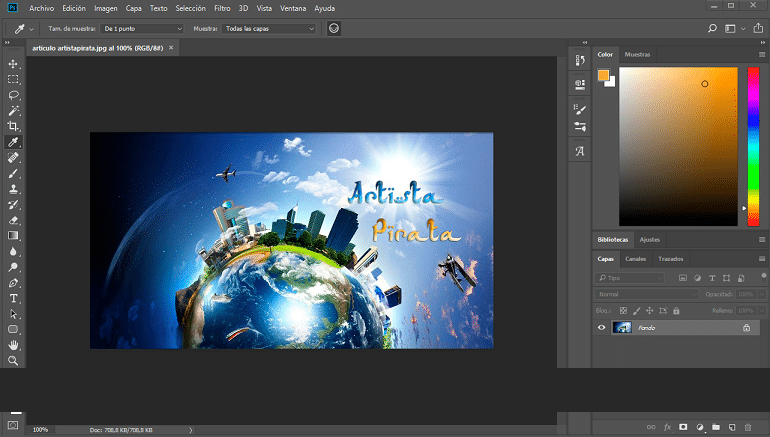This screenshot has width=770, height=437.
Task: Select the Zoom magnifier tool
Action: pyautogui.click(x=14, y=360)
